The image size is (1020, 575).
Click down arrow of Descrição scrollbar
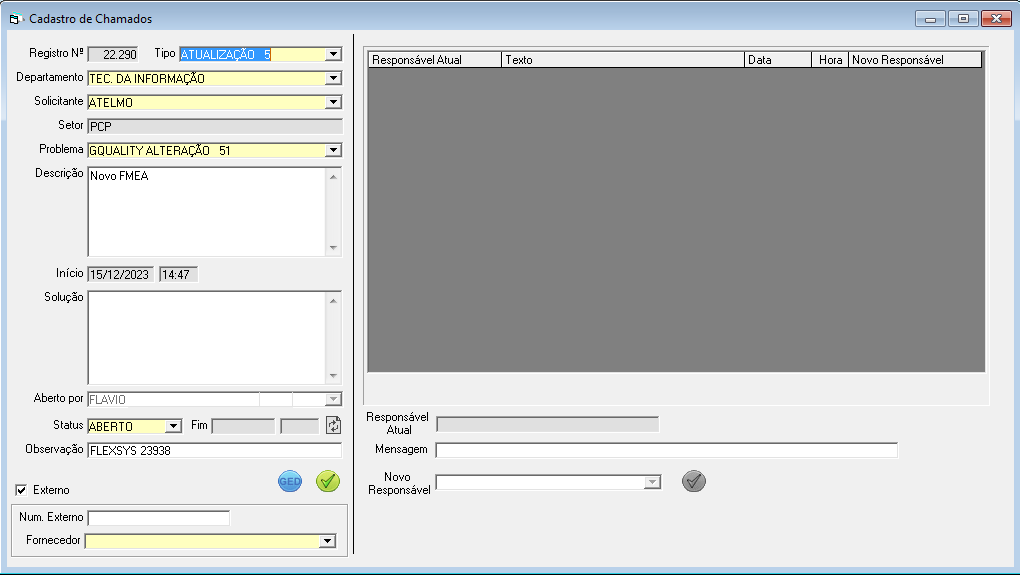[333, 248]
